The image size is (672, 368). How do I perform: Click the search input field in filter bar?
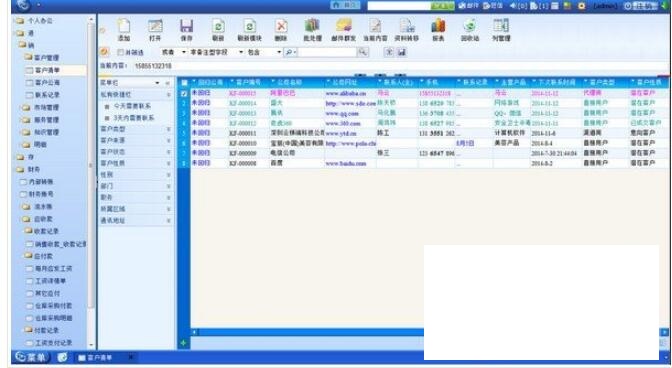click(x=327, y=52)
